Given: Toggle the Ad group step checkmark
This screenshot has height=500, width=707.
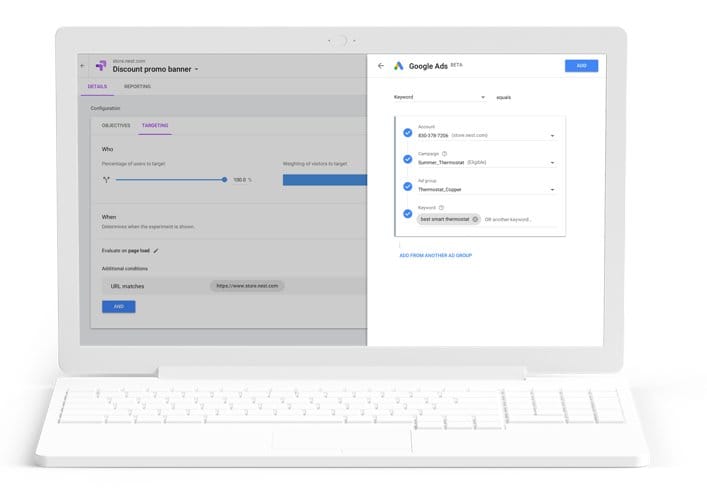Looking at the screenshot, I should pyautogui.click(x=407, y=186).
